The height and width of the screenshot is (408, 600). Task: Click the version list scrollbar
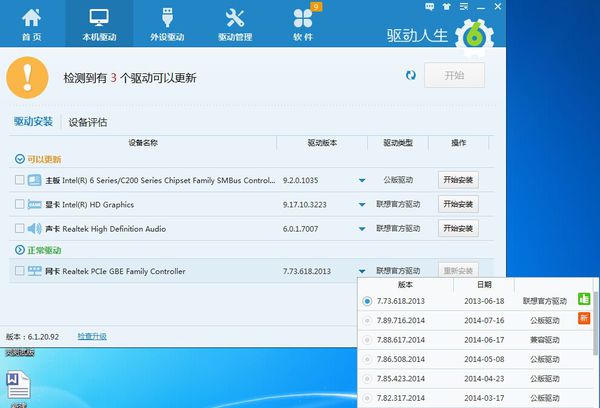[x=595, y=323]
